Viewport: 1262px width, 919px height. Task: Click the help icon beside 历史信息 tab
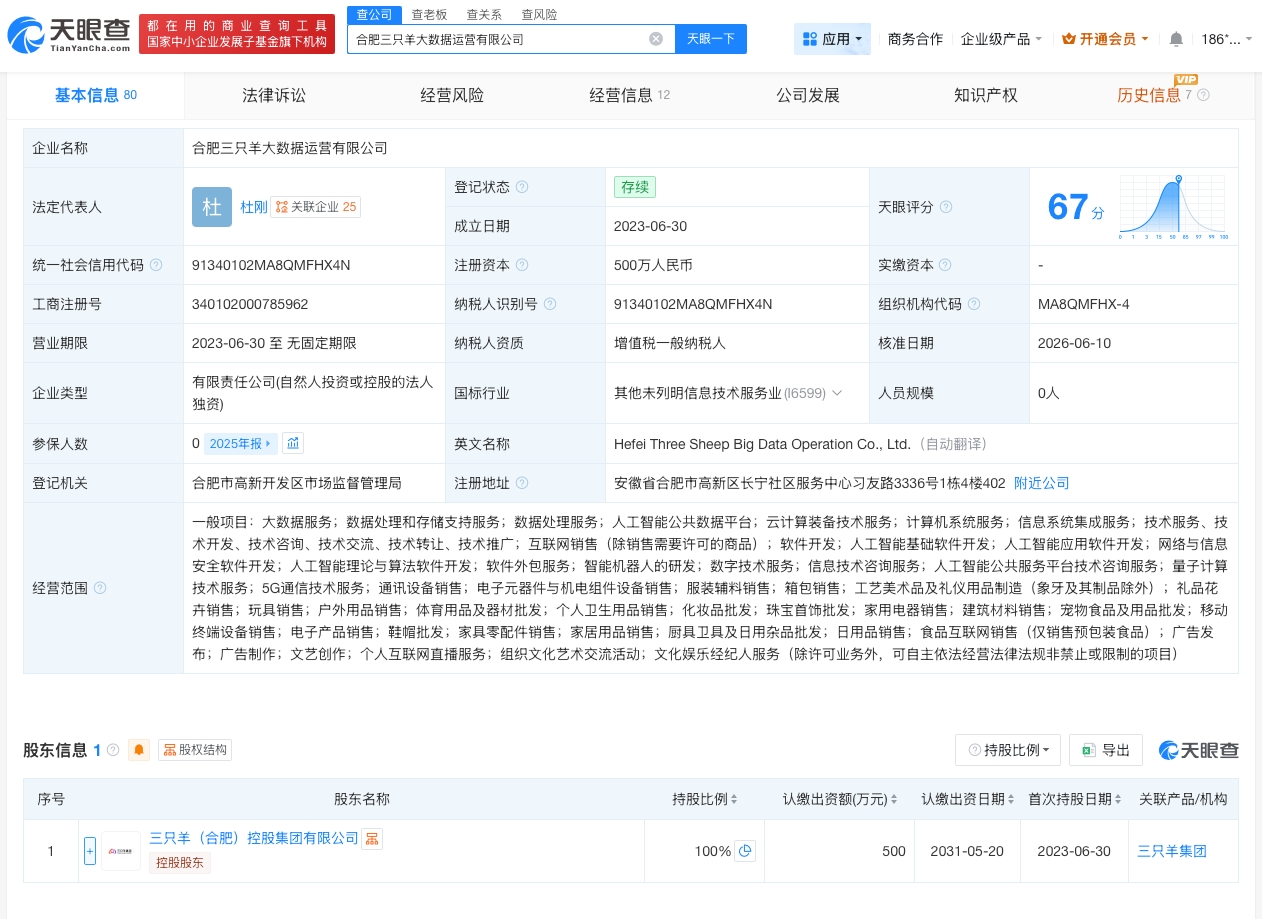click(1203, 95)
